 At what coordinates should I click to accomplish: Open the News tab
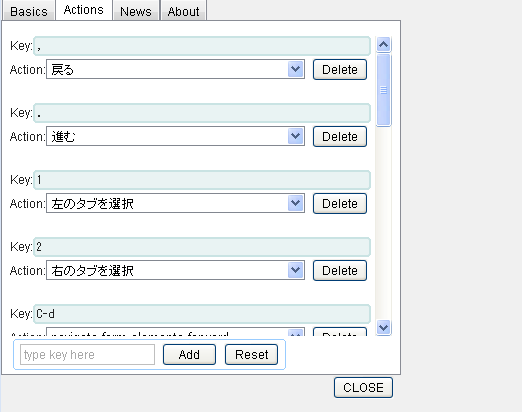click(x=136, y=11)
